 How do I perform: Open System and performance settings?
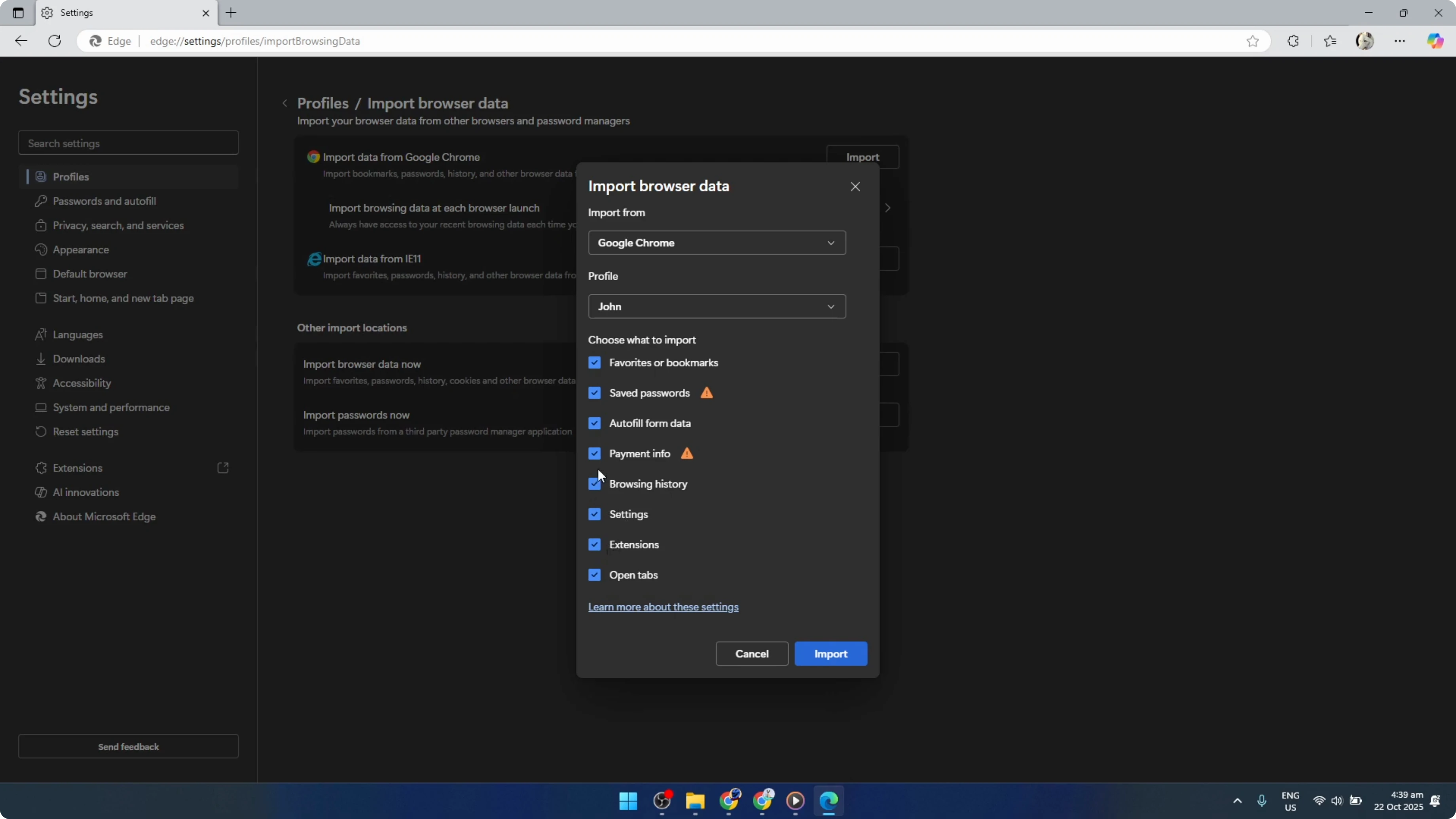click(x=128, y=408)
